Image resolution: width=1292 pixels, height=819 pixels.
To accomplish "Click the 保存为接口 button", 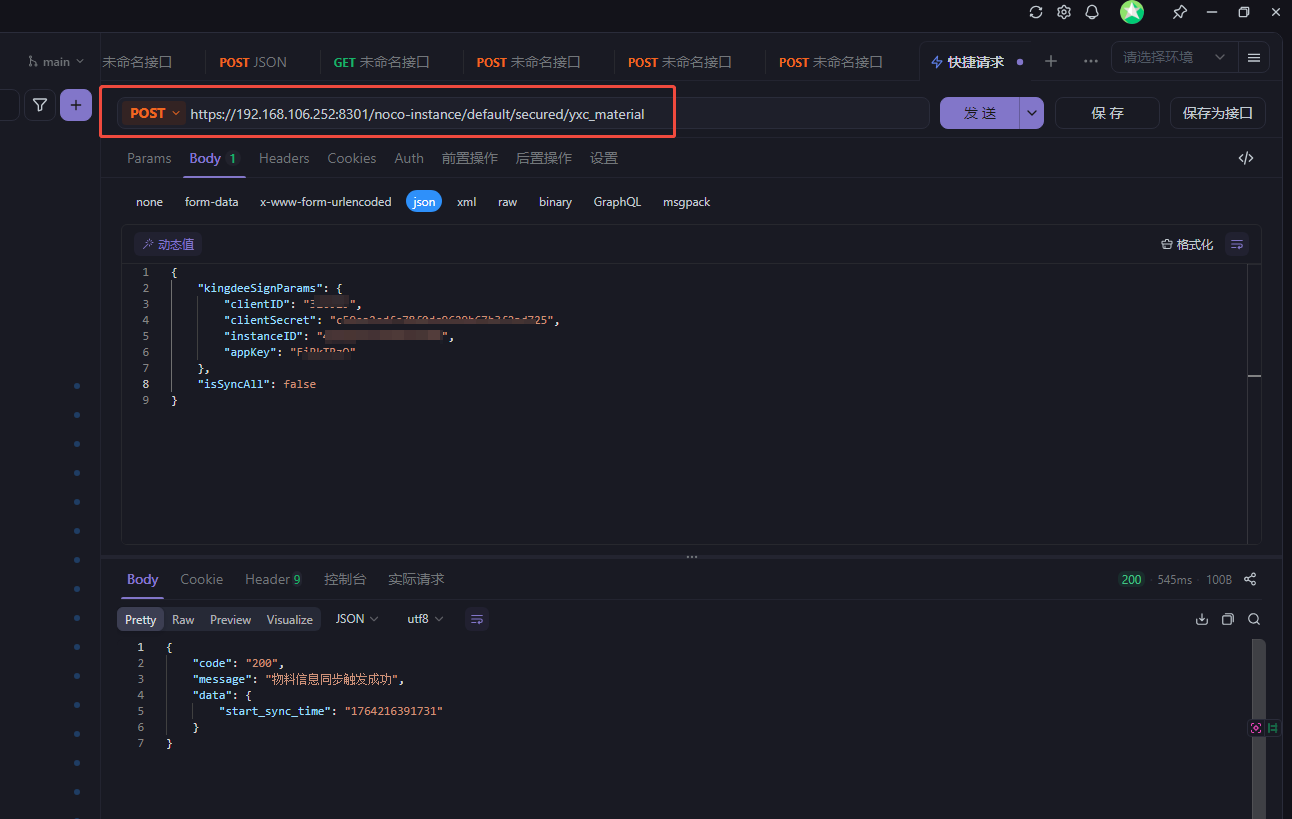I will (x=1217, y=114).
